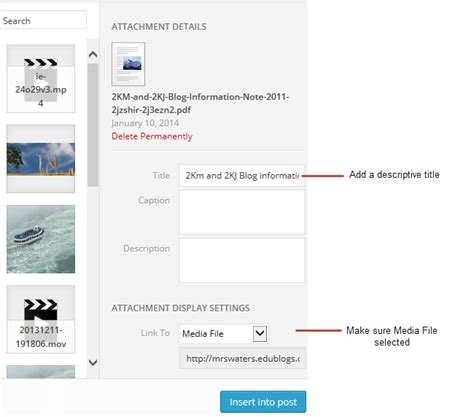Image resolution: width=474 pixels, height=417 pixels.
Task: Click the media library scrollbar handle
Action: point(93,125)
